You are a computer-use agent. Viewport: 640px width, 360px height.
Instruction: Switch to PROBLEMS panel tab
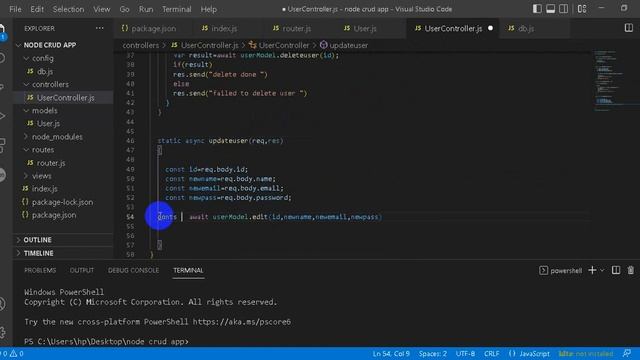40,270
